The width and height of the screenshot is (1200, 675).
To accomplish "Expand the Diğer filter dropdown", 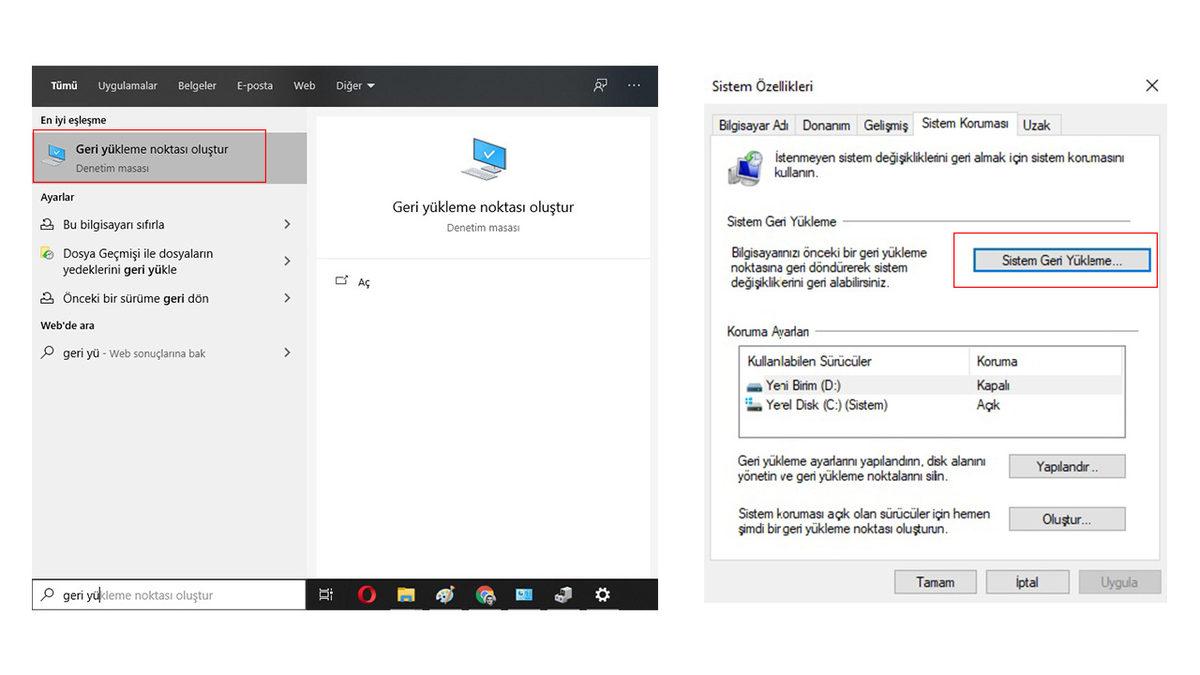I will tap(355, 86).
